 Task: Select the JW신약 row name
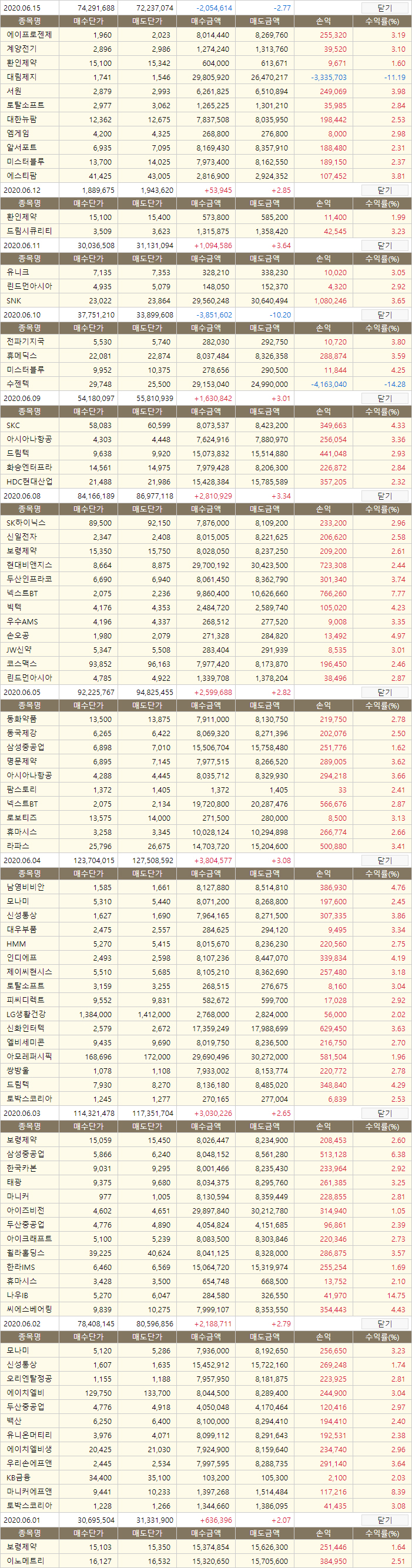click(x=19, y=650)
